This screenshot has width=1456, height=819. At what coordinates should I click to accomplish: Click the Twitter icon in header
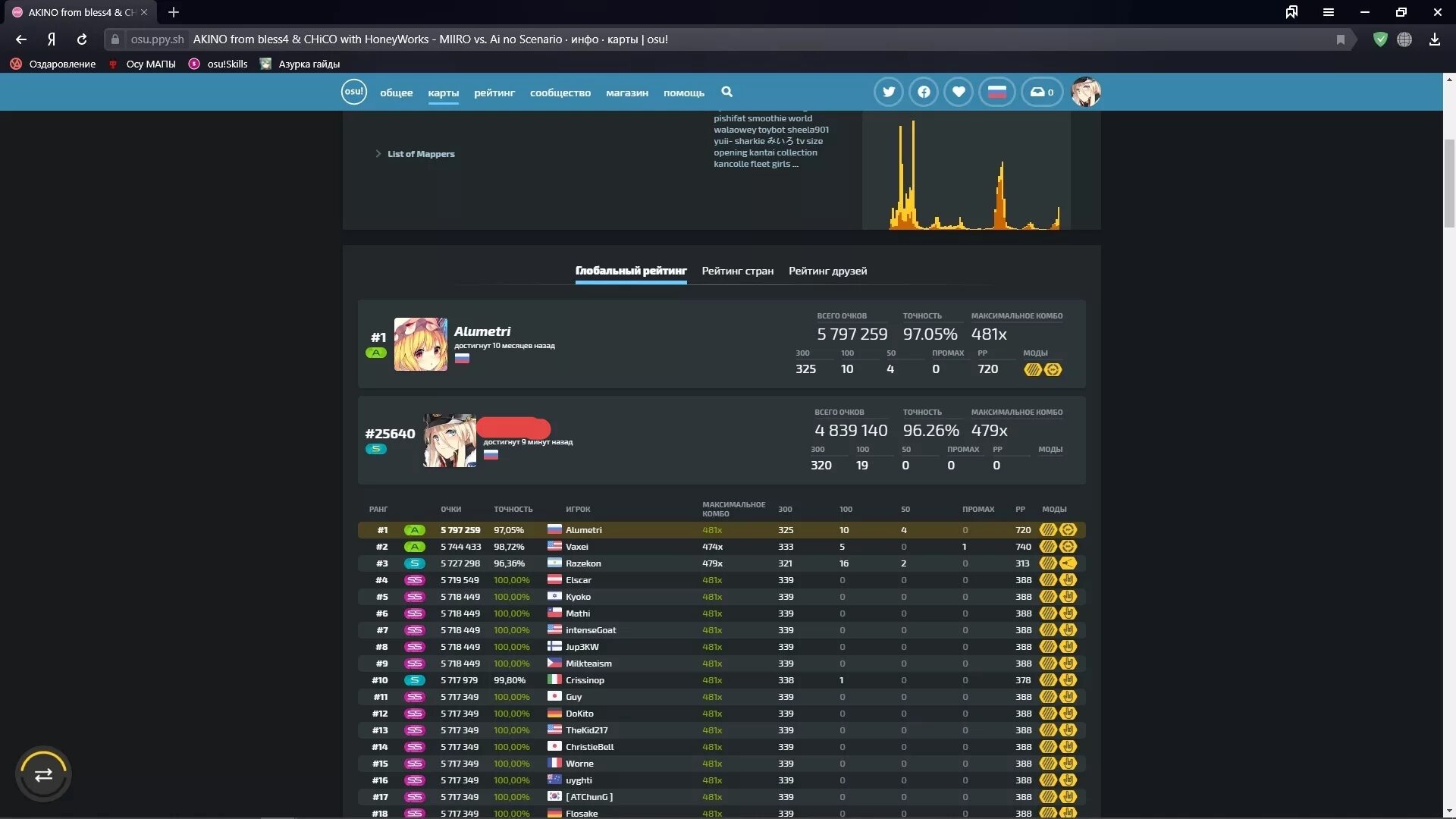888,92
